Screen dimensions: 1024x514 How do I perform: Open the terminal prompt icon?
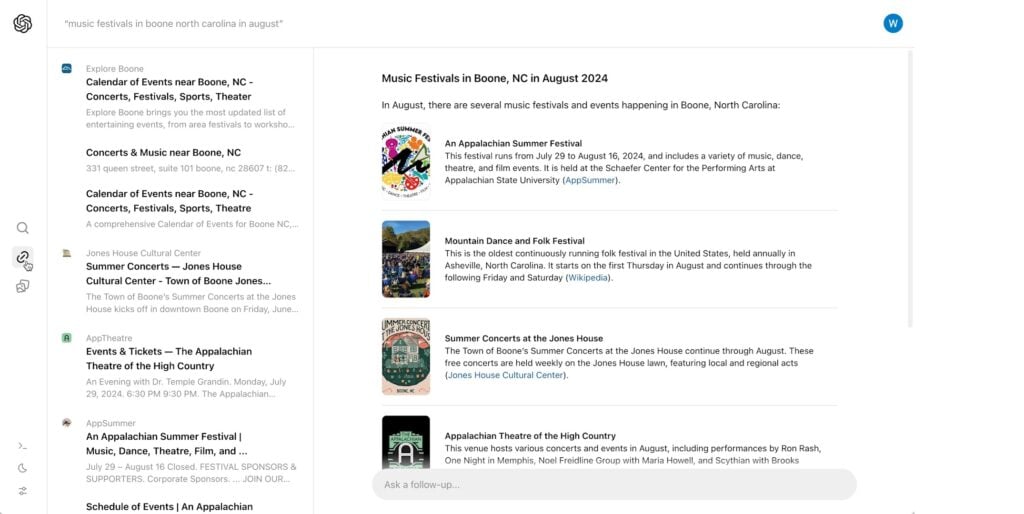point(23,446)
